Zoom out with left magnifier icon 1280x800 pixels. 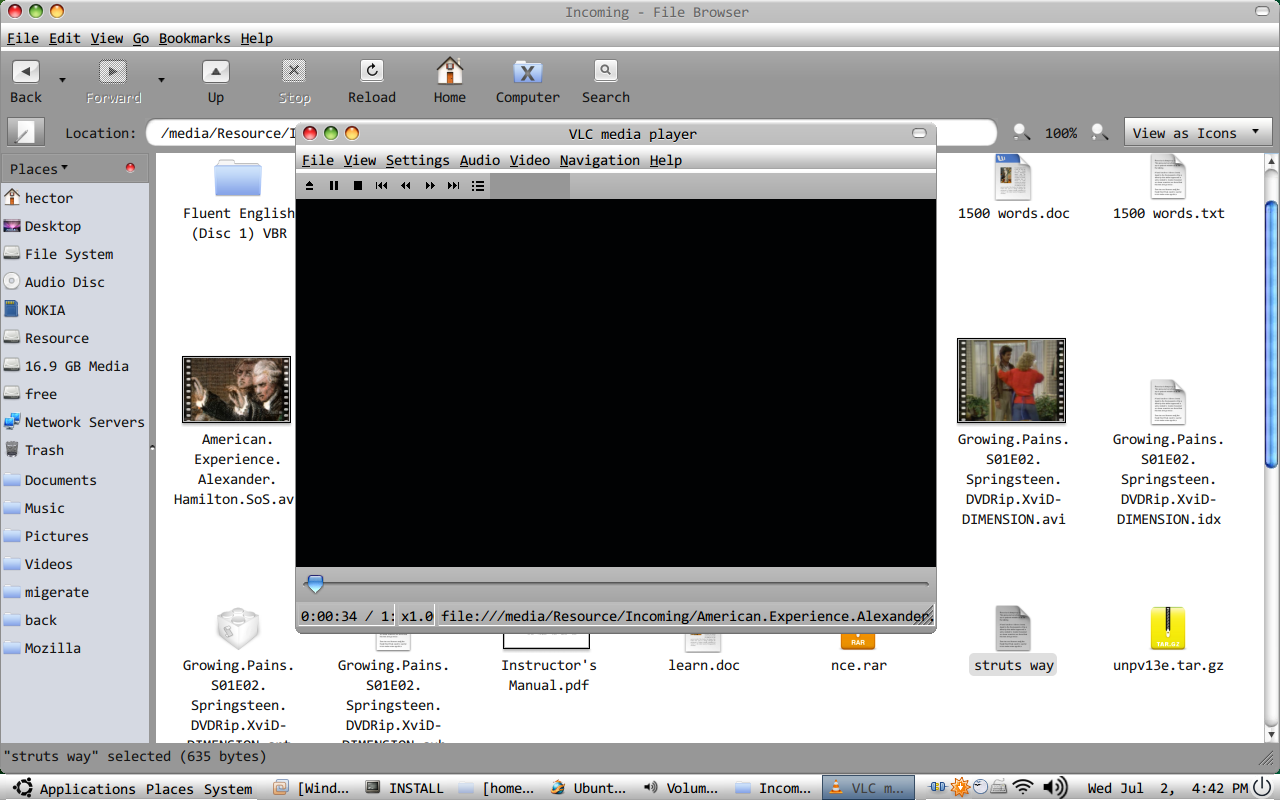pos(1021,132)
